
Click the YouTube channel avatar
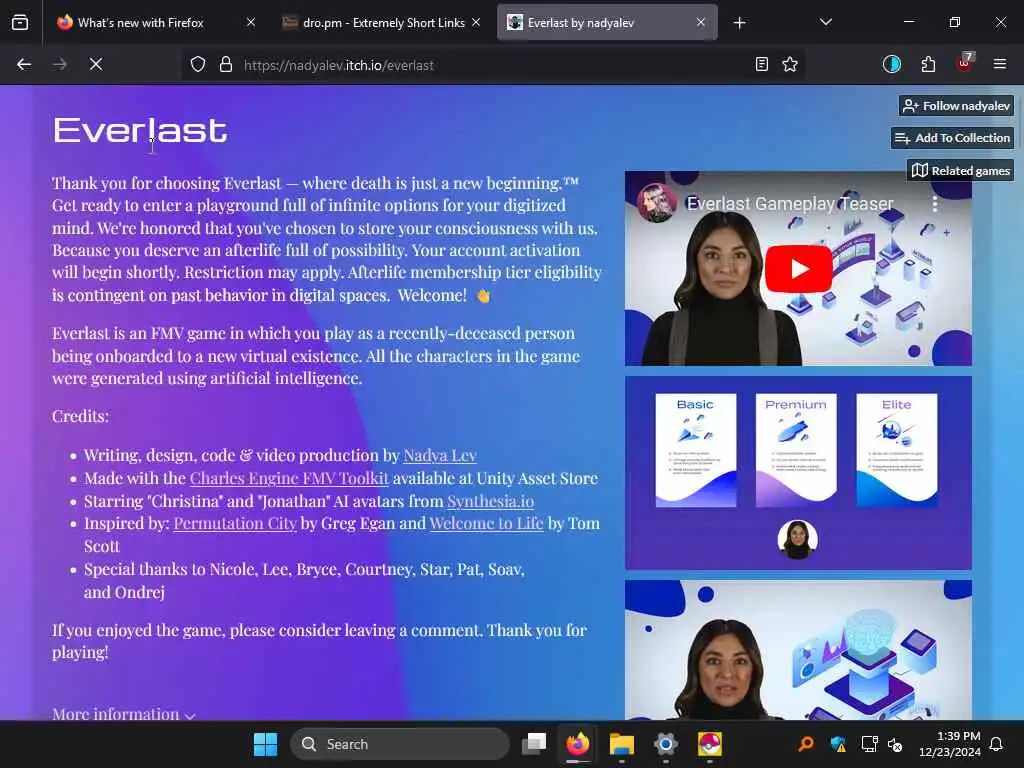[x=656, y=203]
